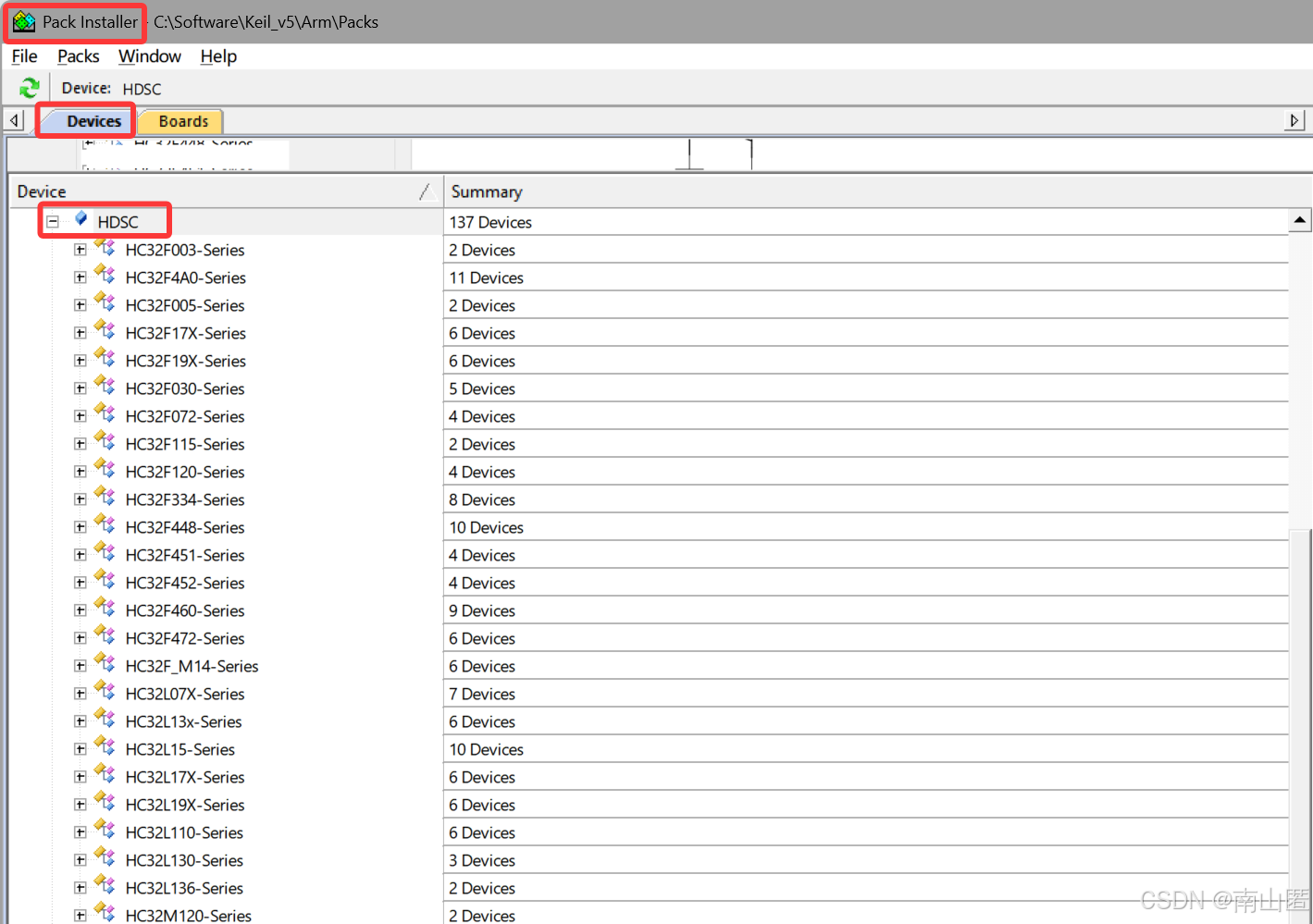This screenshot has width=1313, height=924.
Task: Select the HC32L136-Series row label
Action: (x=184, y=888)
